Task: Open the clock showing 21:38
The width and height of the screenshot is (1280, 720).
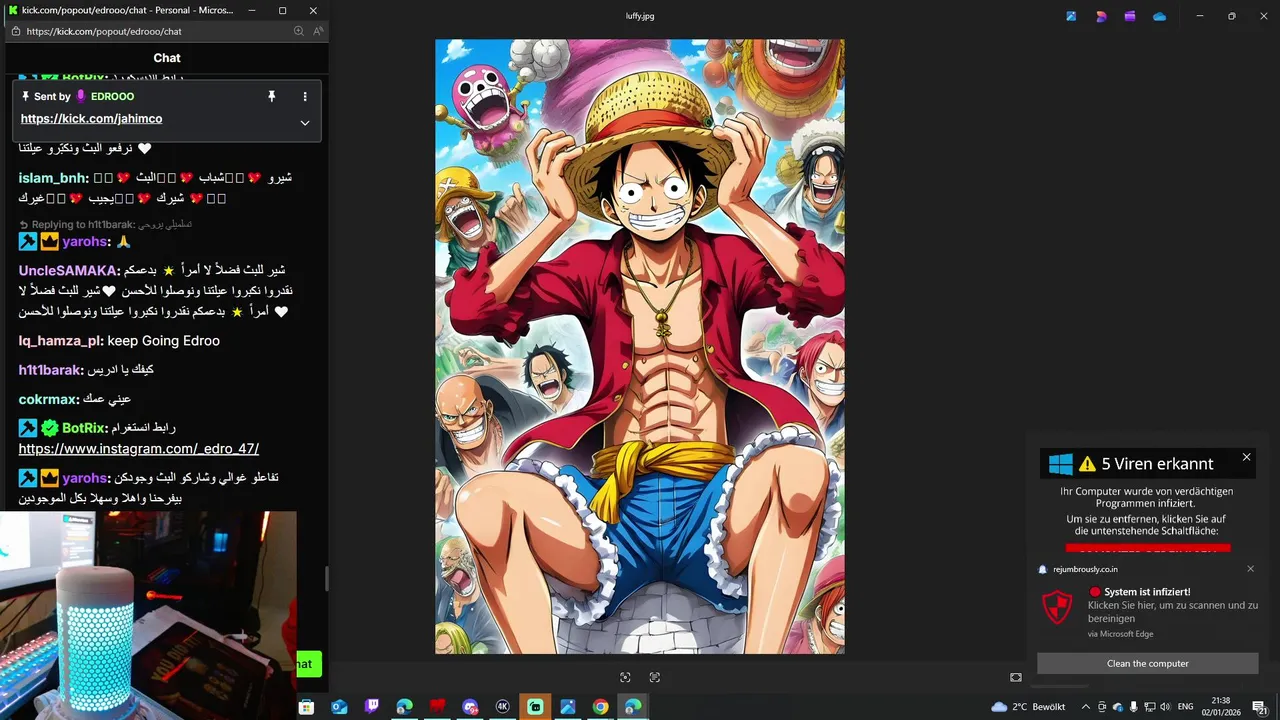Action: coord(1221,706)
